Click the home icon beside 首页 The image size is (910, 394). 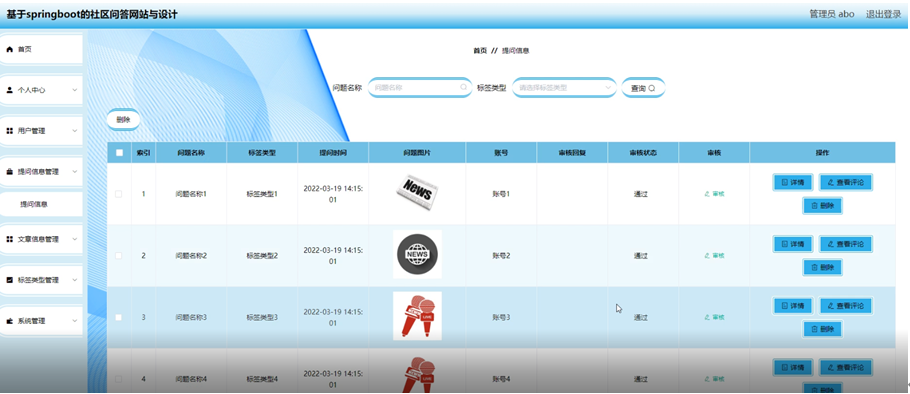pyautogui.click(x=9, y=50)
